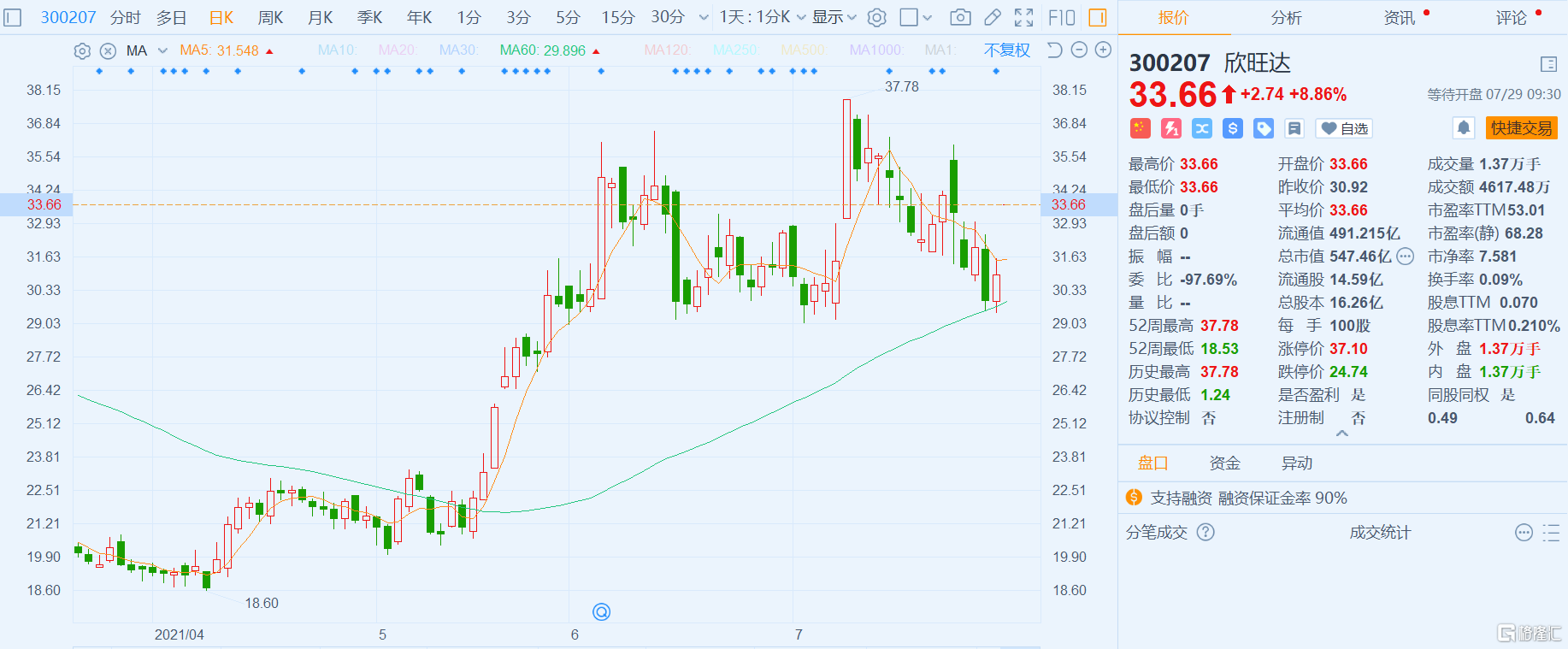The image size is (1568, 649).
Task: Zoom out chart with minus icon
Action: (x=1079, y=50)
